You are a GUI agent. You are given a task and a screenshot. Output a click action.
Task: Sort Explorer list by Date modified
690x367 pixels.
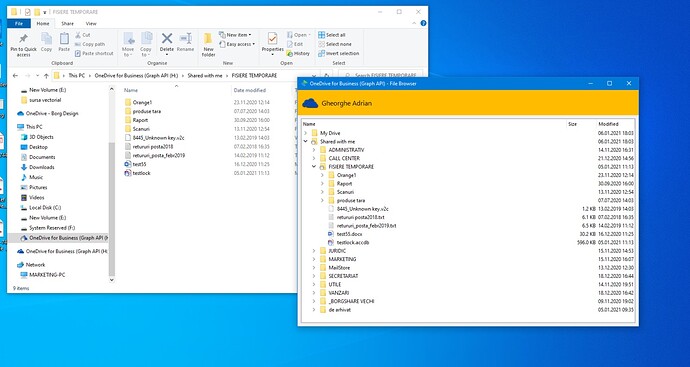pyautogui.click(x=250, y=90)
